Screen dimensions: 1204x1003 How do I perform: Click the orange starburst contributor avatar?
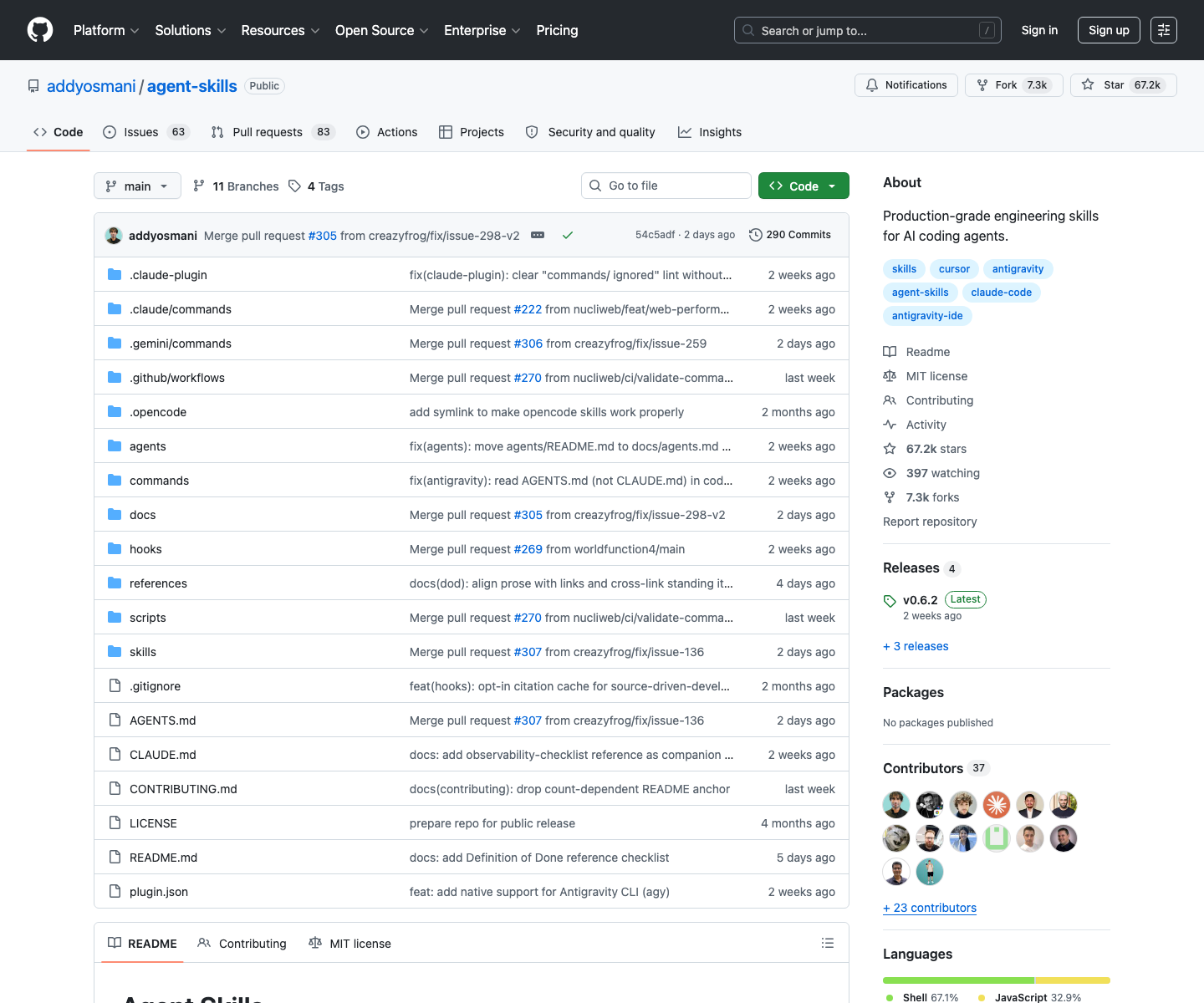[x=997, y=805]
